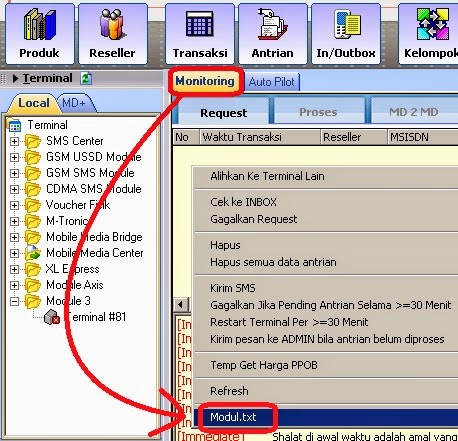Image resolution: width=458 pixels, height=441 pixels.
Task: Choose Temp Get Harga PPOB
Action: point(326,365)
